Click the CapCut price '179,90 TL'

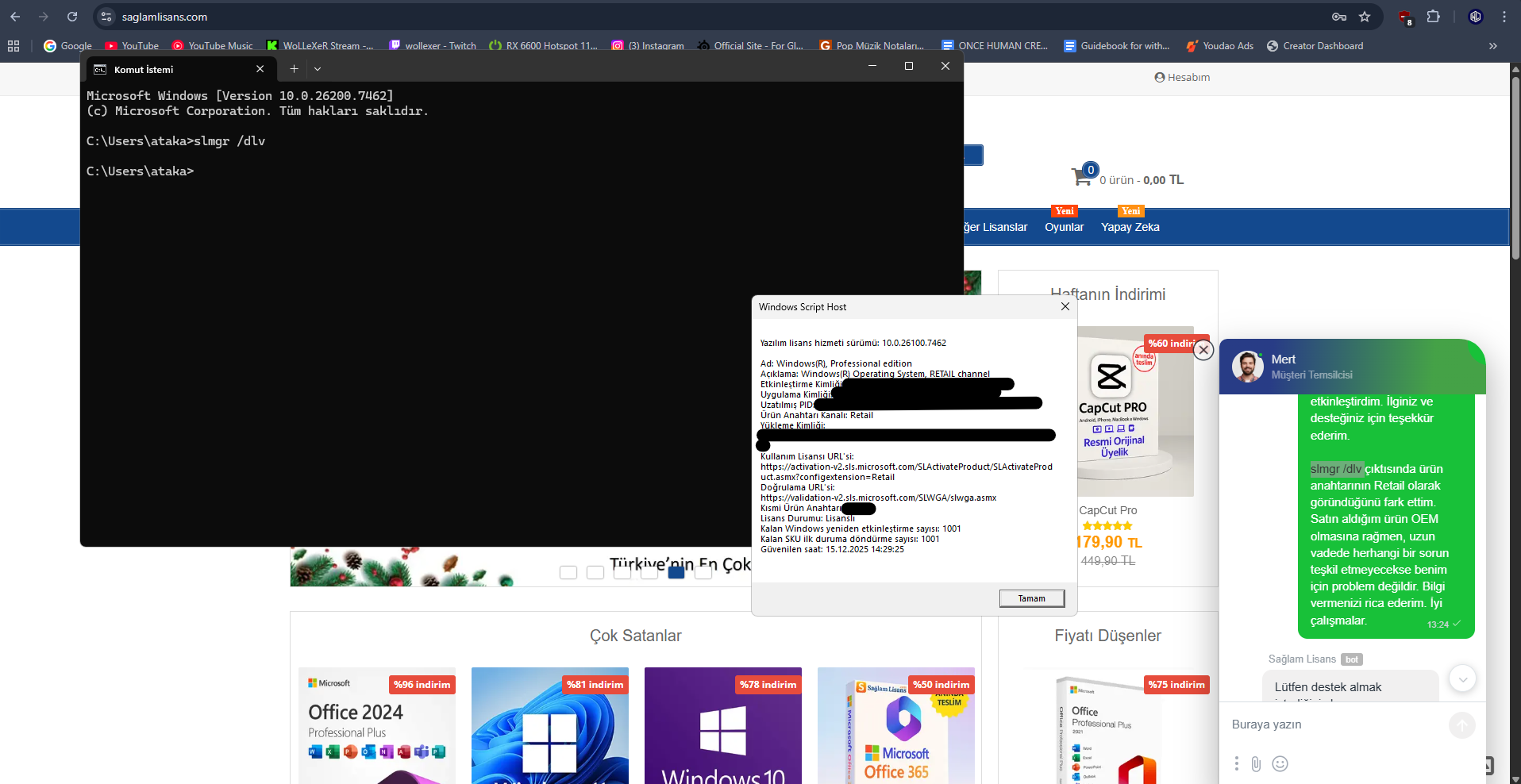click(x=1109, y=542)
